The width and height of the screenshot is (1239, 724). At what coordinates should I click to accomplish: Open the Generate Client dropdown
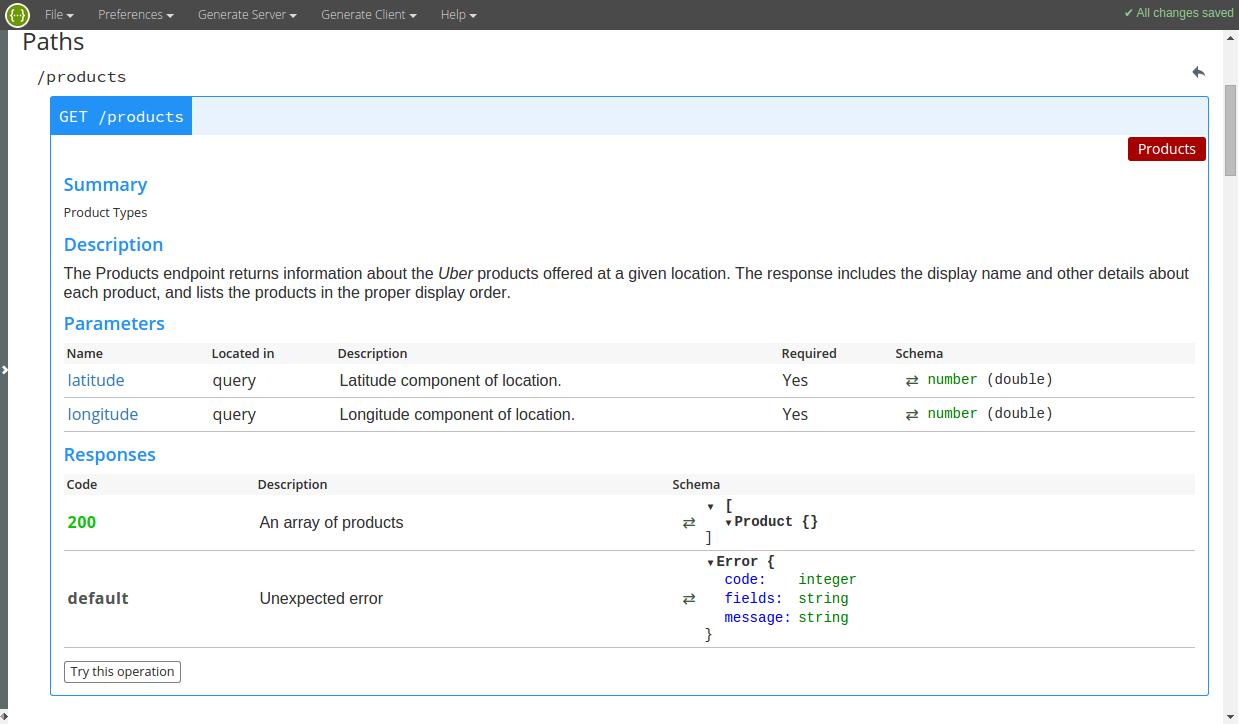click(368, 15)
